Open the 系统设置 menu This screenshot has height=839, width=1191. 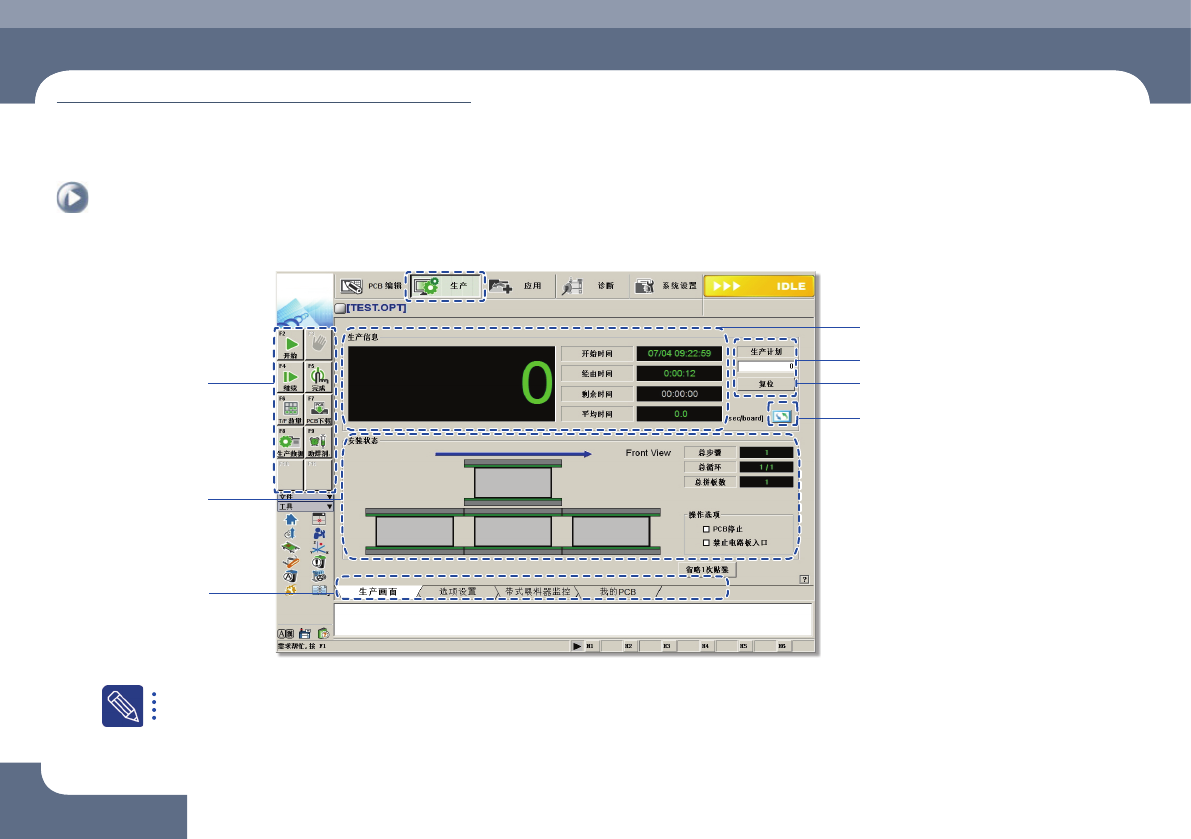coord(665,286)
